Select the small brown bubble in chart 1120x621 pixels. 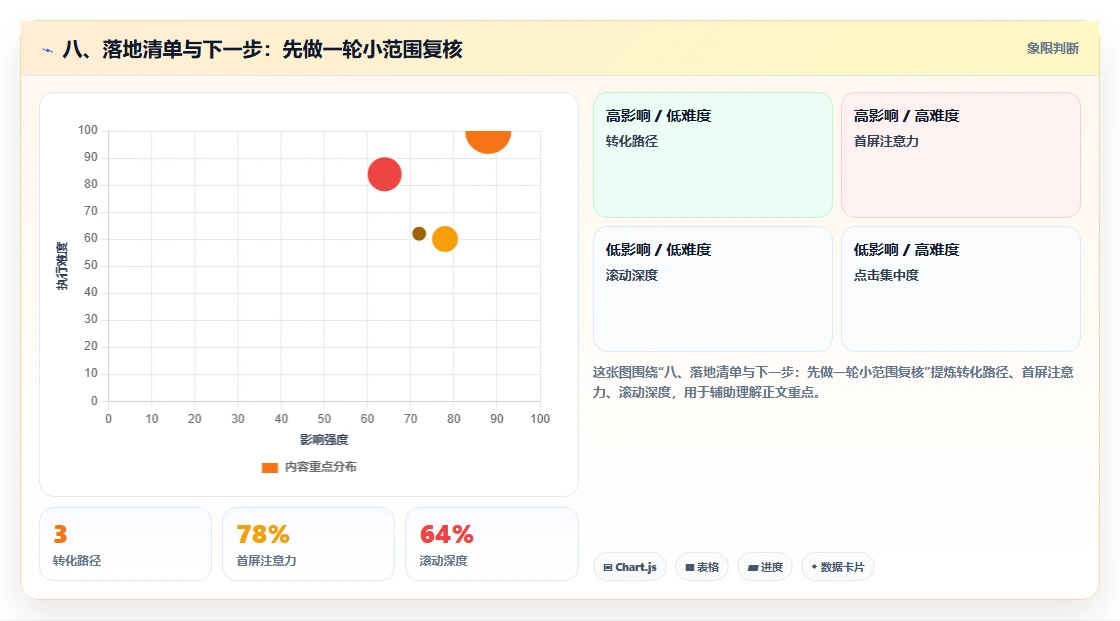click(419, 234)
